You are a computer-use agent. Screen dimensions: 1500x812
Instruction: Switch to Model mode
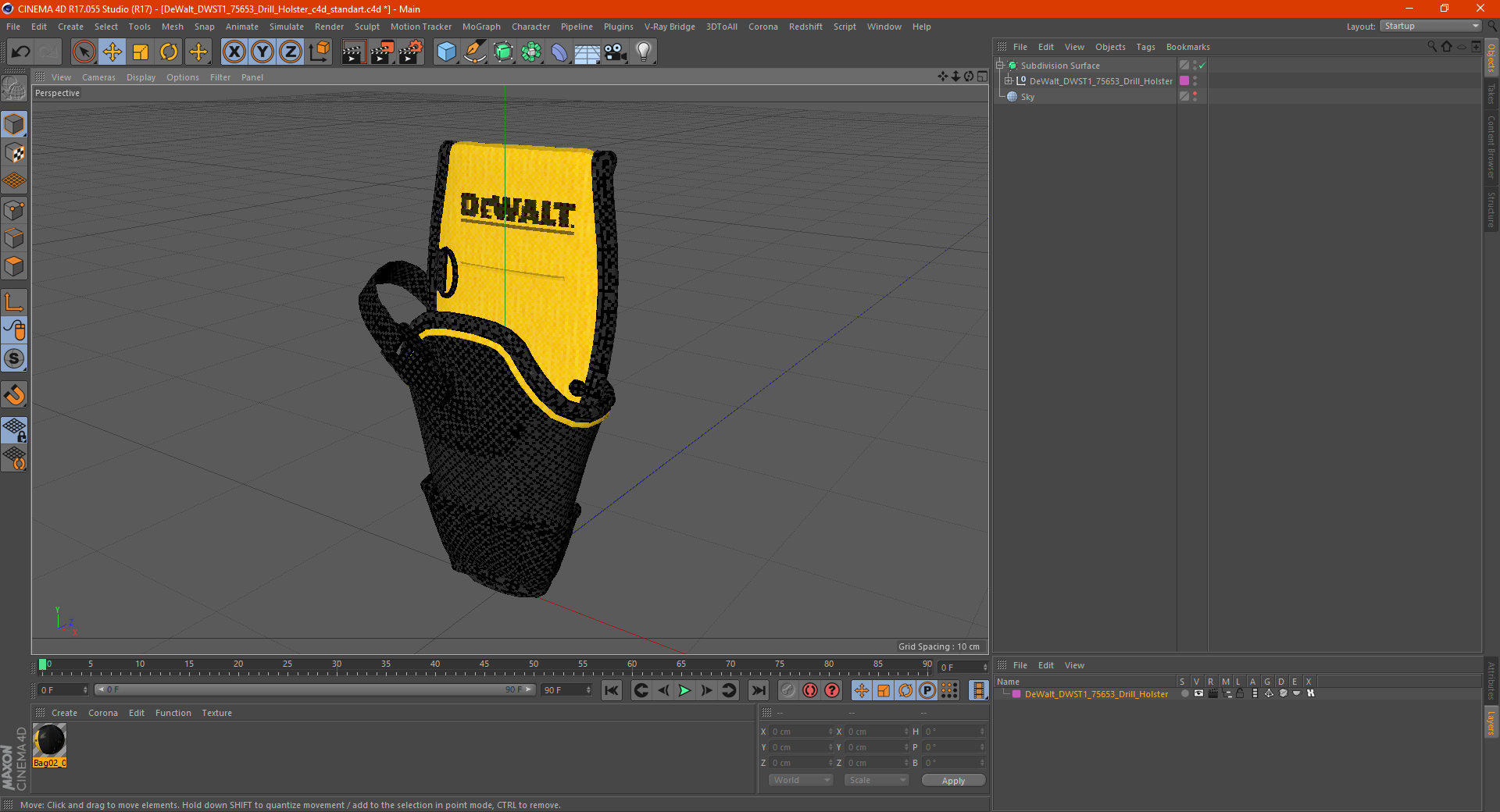(x=14, y=124)
